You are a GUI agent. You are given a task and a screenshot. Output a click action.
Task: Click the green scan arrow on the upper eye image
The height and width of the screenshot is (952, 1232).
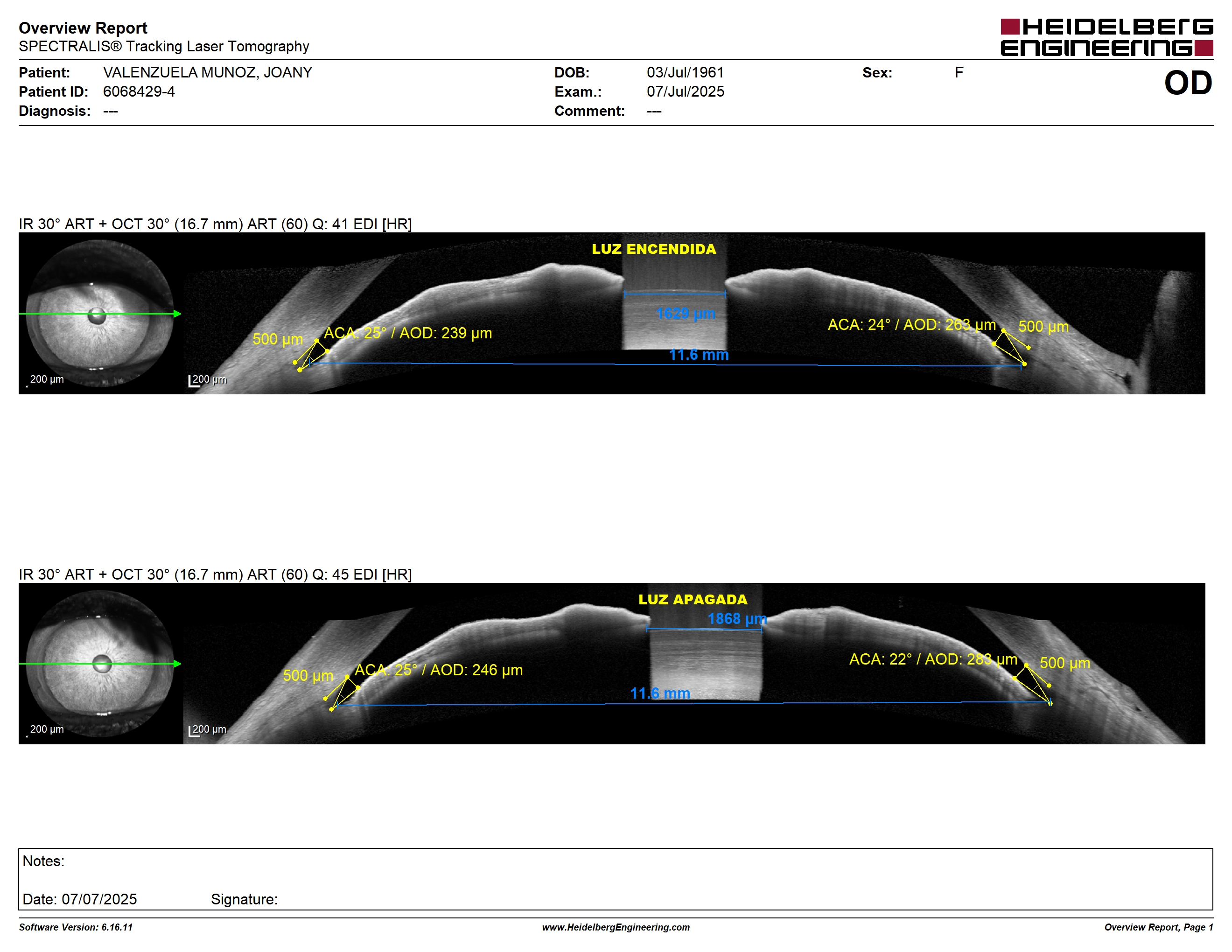click(x=100, y=314)
